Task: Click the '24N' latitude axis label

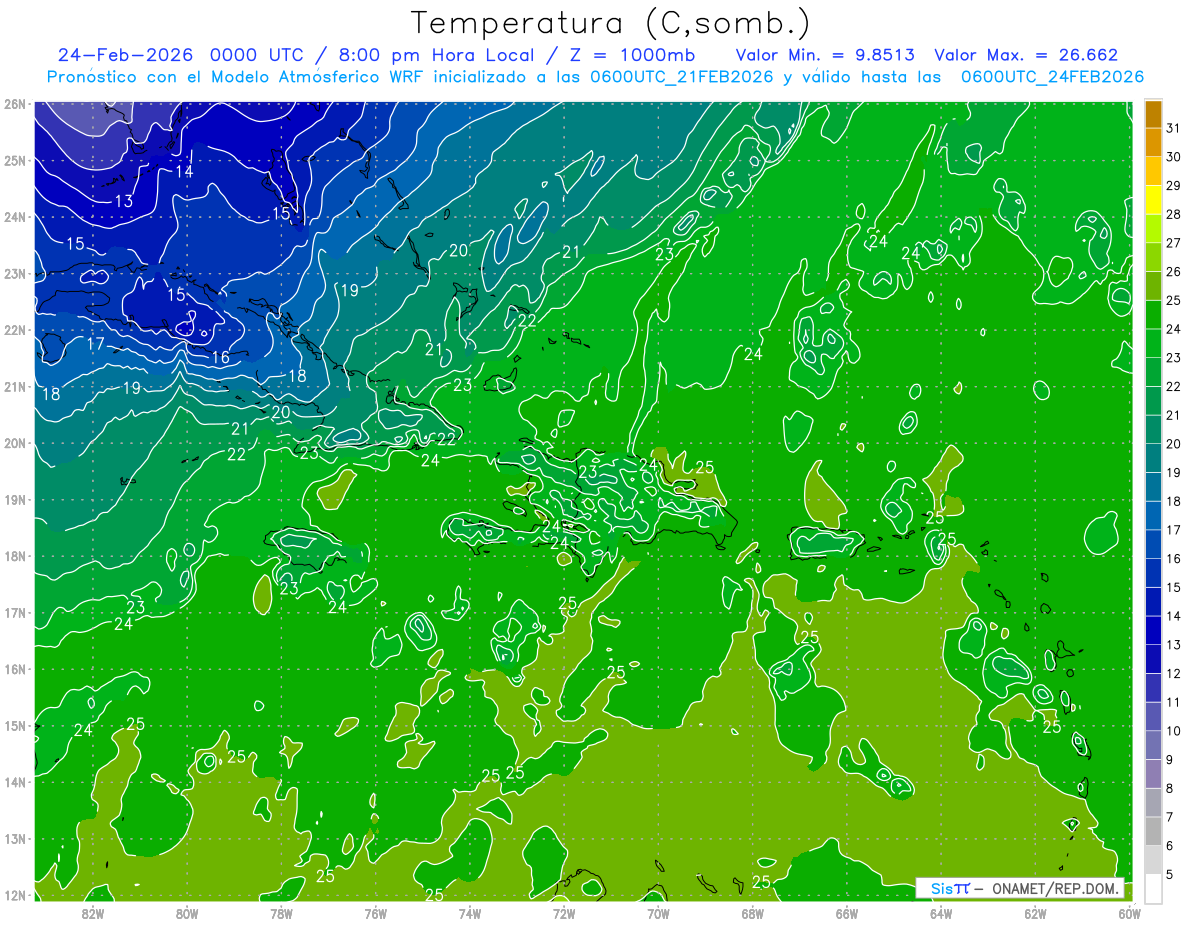Action: (x=14, y=216)
